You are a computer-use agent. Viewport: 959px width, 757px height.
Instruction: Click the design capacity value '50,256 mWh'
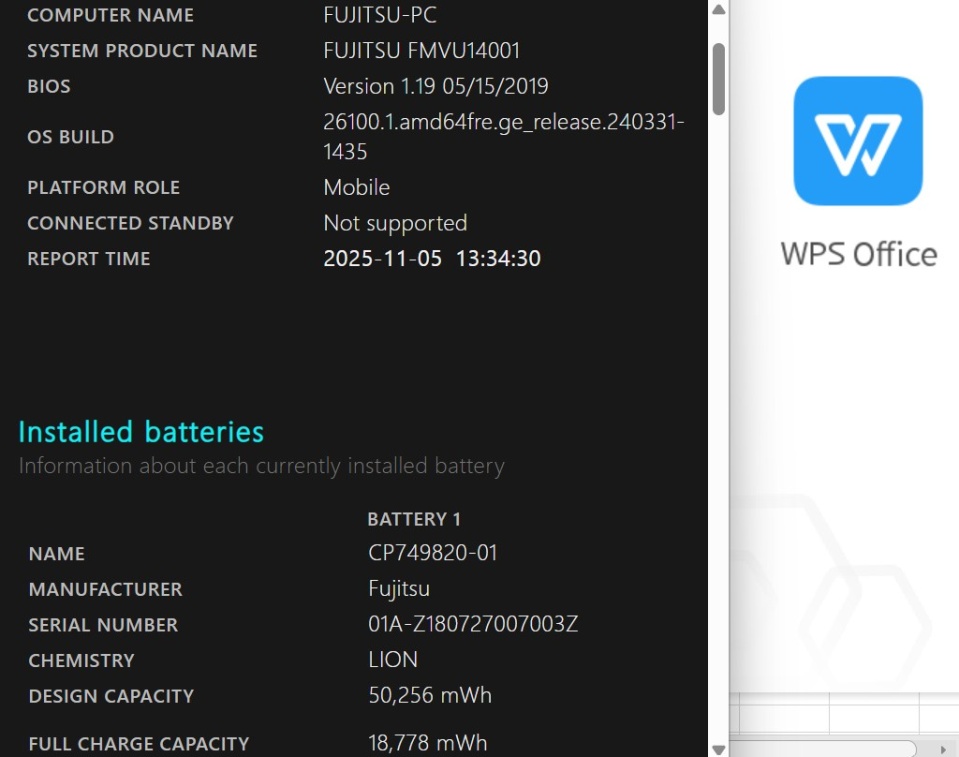[430, 695]
